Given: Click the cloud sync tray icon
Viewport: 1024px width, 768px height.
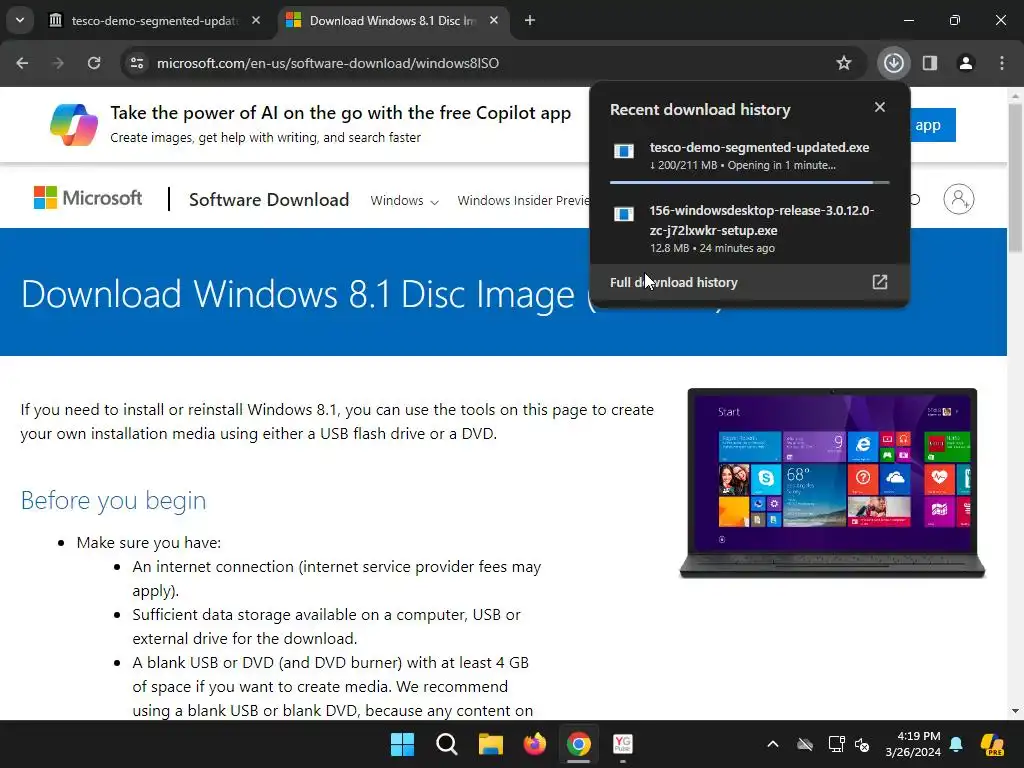Looking at the screenshot, I should coord(805,744).
